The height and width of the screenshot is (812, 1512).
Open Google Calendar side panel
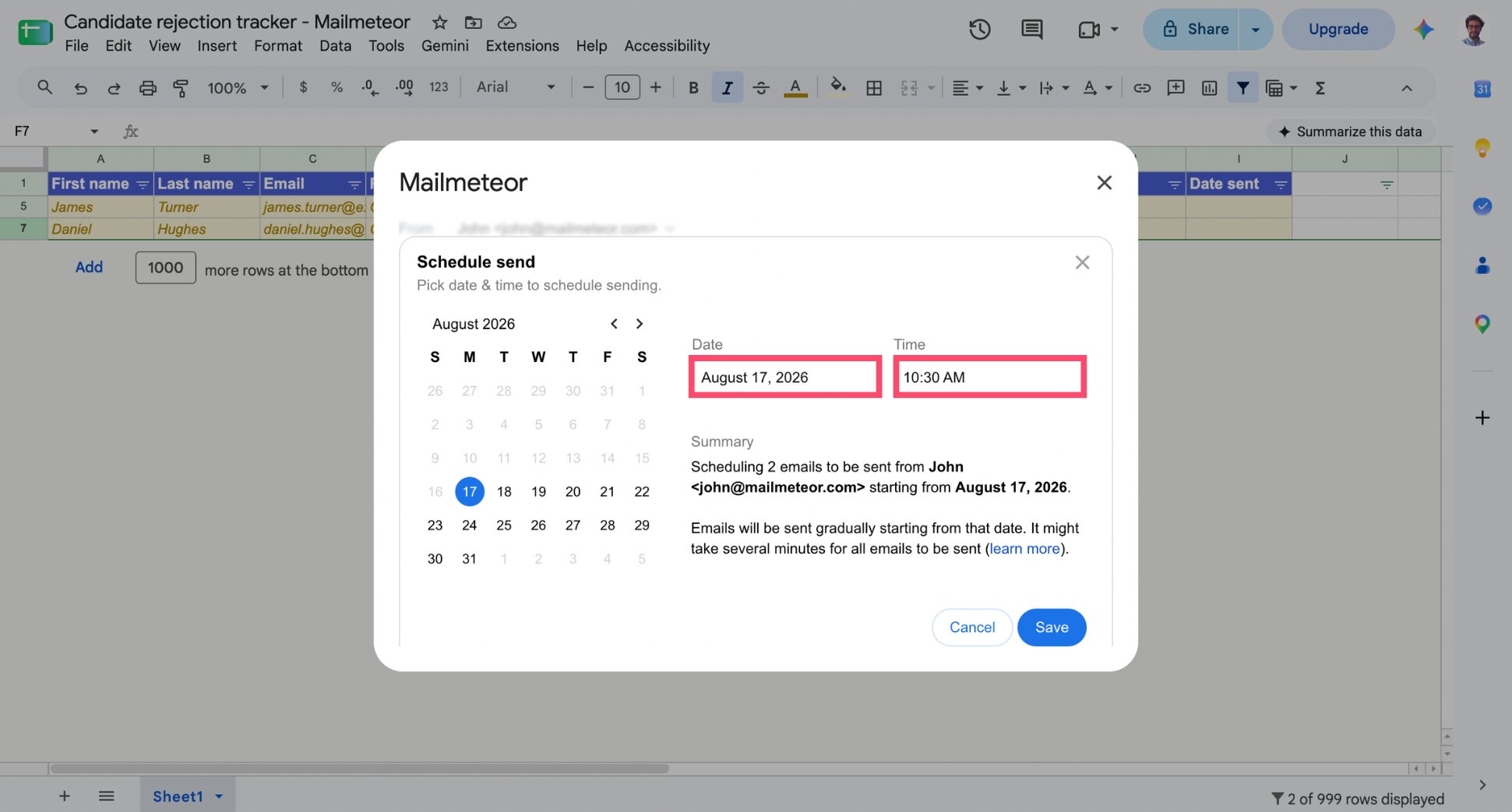[1482, 89]
